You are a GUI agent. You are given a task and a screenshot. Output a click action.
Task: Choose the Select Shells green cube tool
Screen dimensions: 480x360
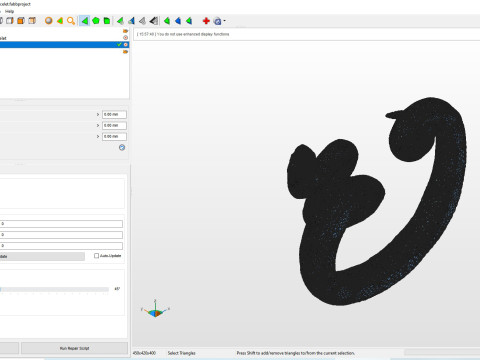[x=107, y=21]
